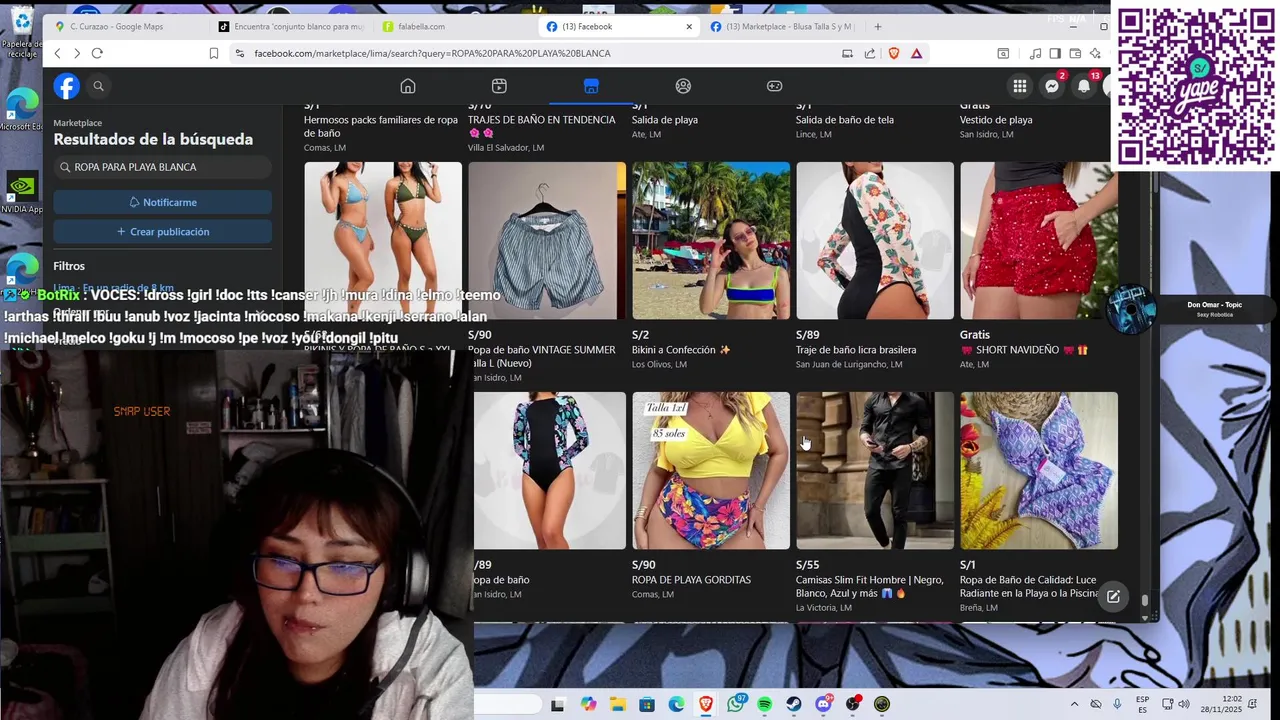This screenshot has width=1280, height=720.
Task: Open Brave Wallet icon
Action: (1075, 53)
